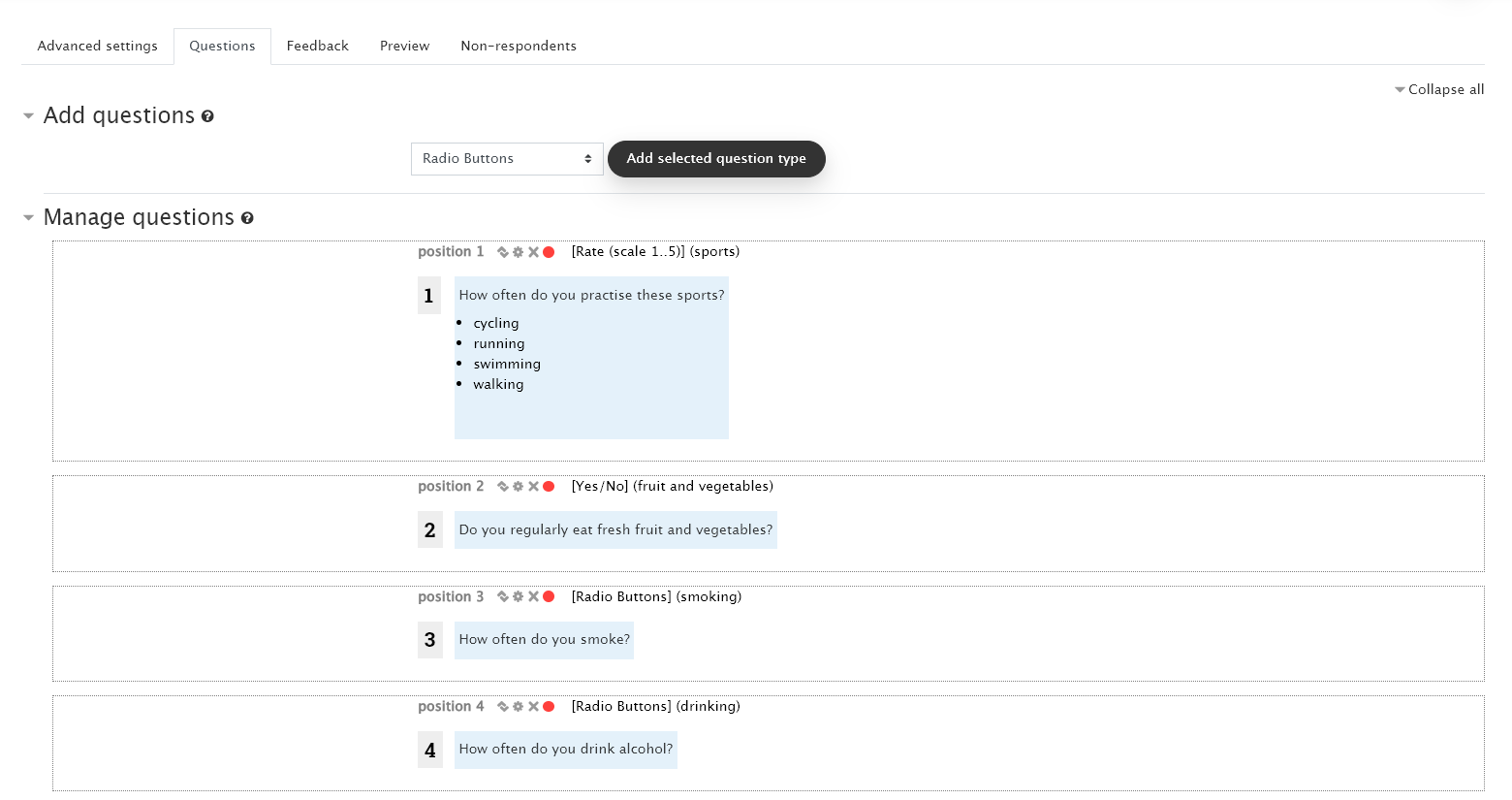Open the Feedback tab
Viewport: 1512px width, 800px height.
click(317, 47)
